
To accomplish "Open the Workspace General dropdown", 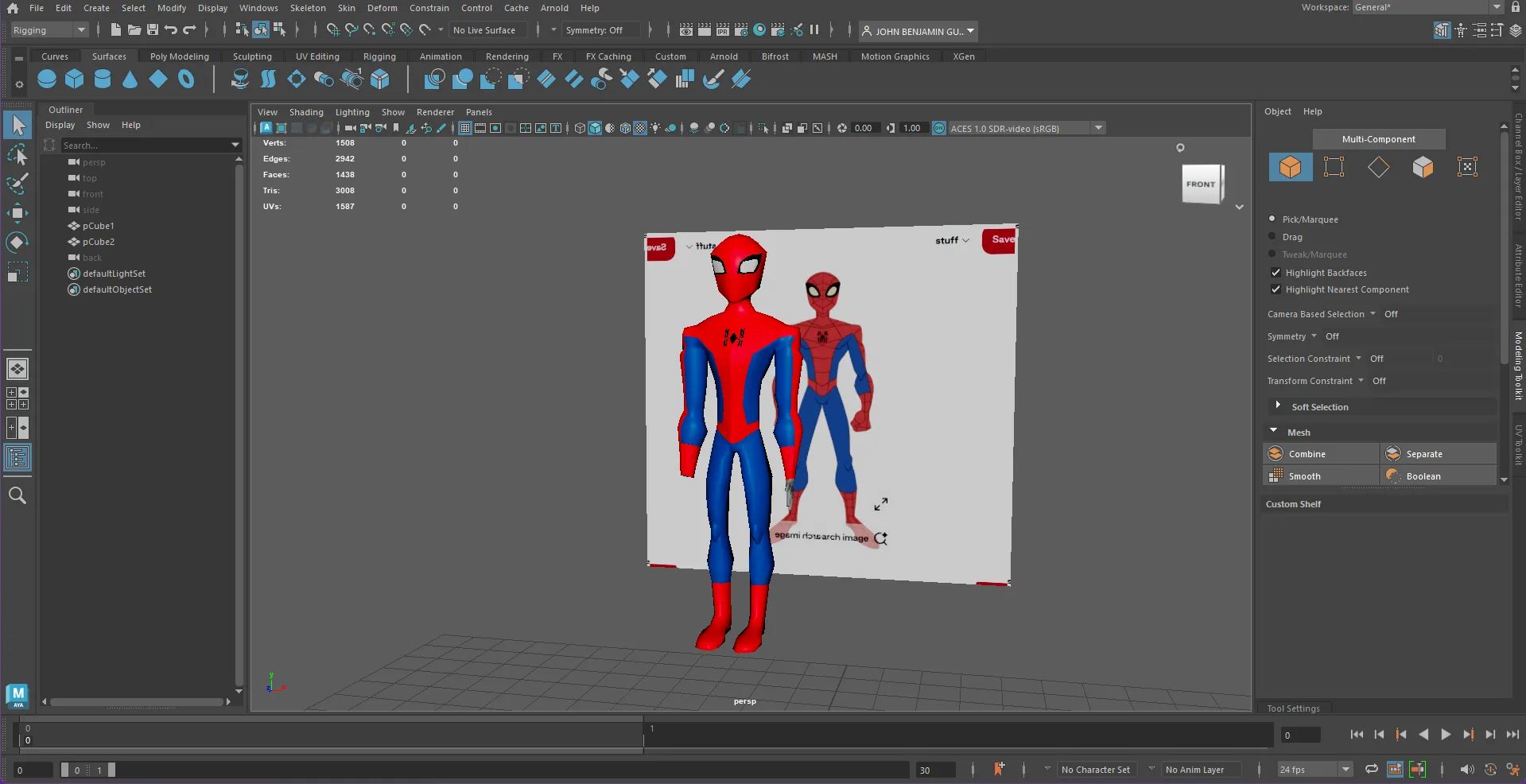I will (x=1428, y=7).
